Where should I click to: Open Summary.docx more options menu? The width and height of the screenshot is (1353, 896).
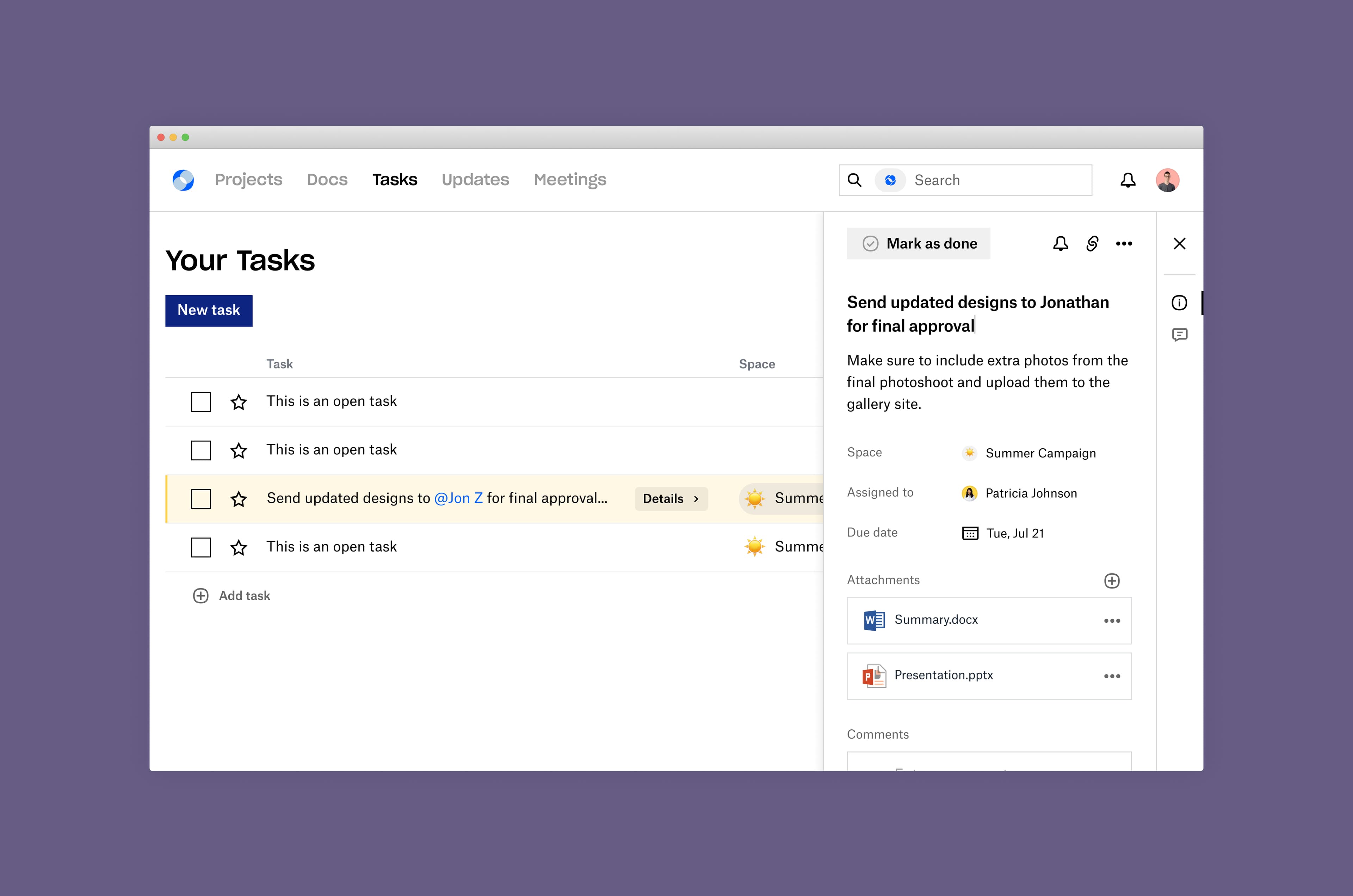pyautogui.click(x=1112, y=621)
